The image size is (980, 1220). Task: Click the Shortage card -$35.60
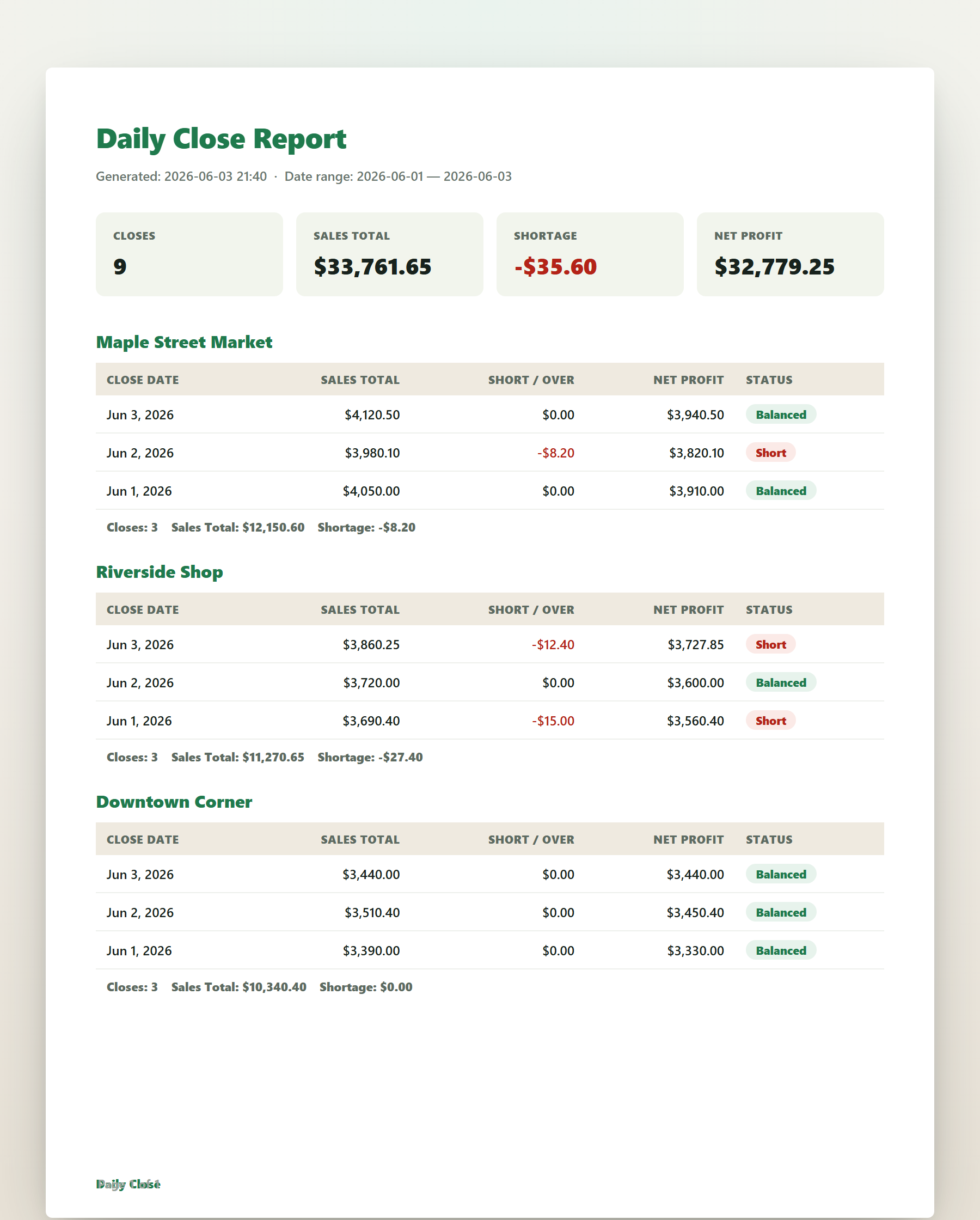590,254
